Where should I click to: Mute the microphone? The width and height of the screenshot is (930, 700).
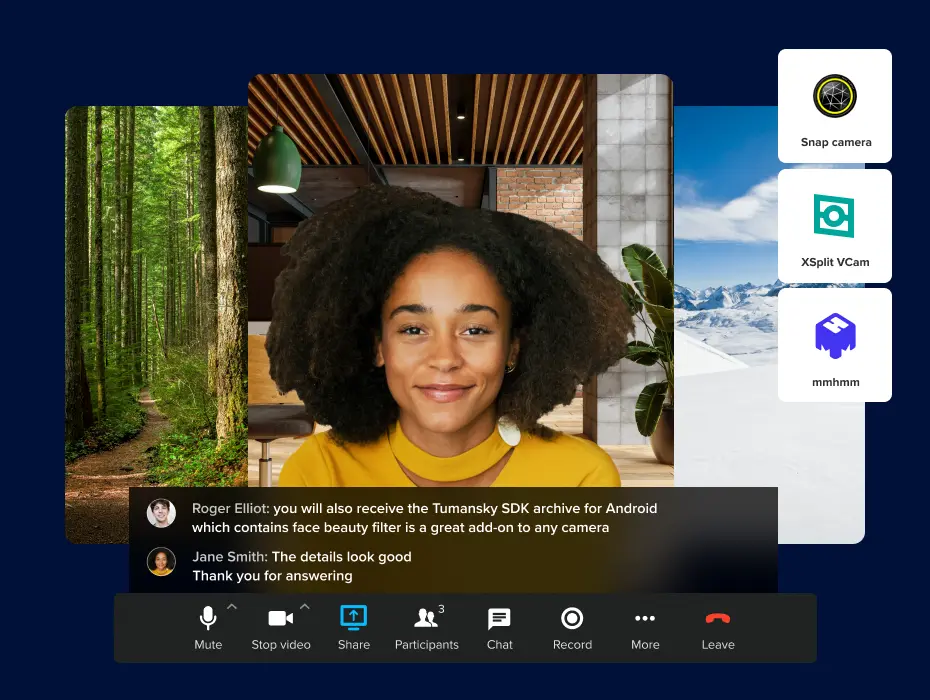click(208, 618)
